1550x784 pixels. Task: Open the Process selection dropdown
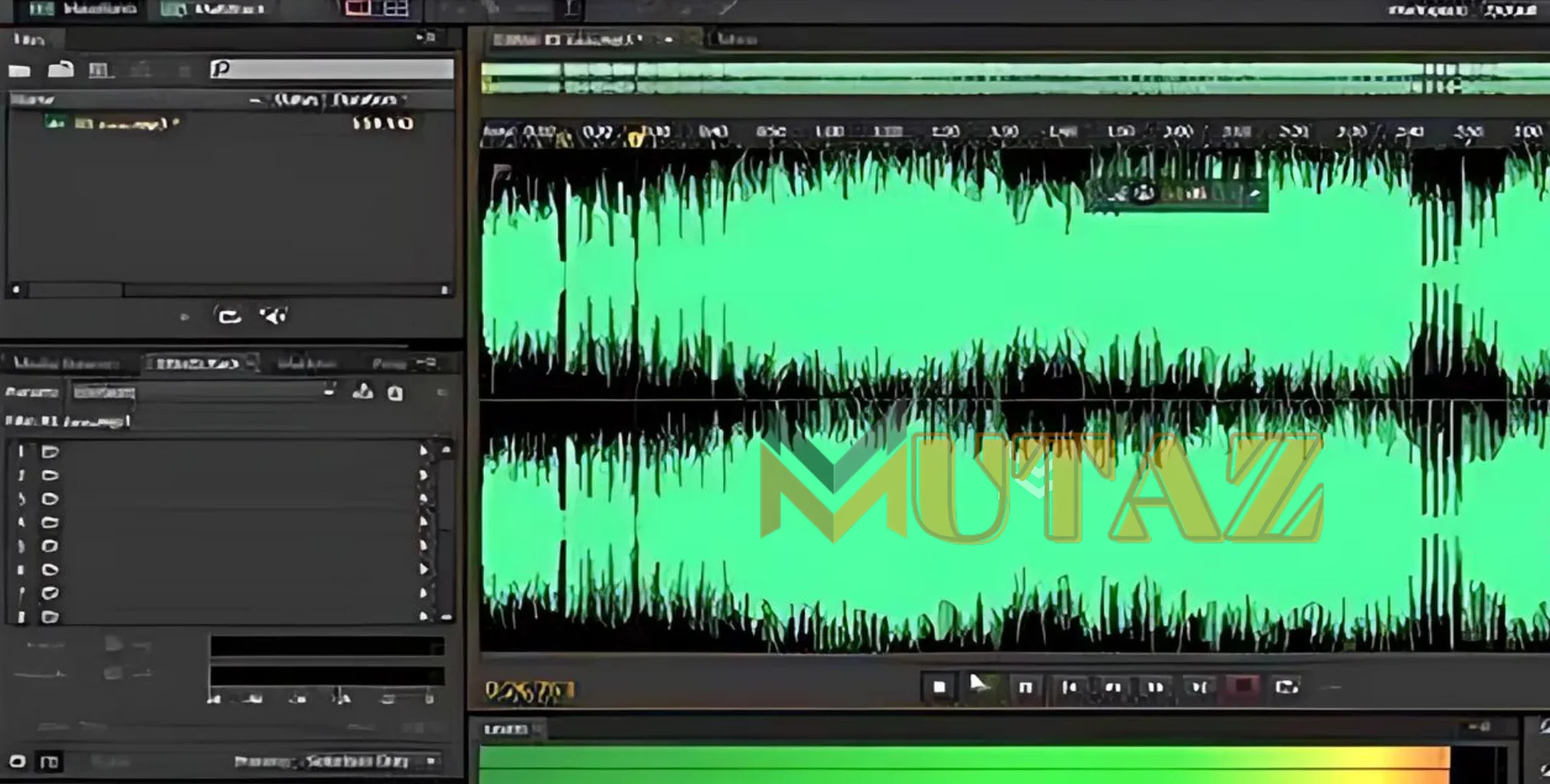[x=371, y=762]
